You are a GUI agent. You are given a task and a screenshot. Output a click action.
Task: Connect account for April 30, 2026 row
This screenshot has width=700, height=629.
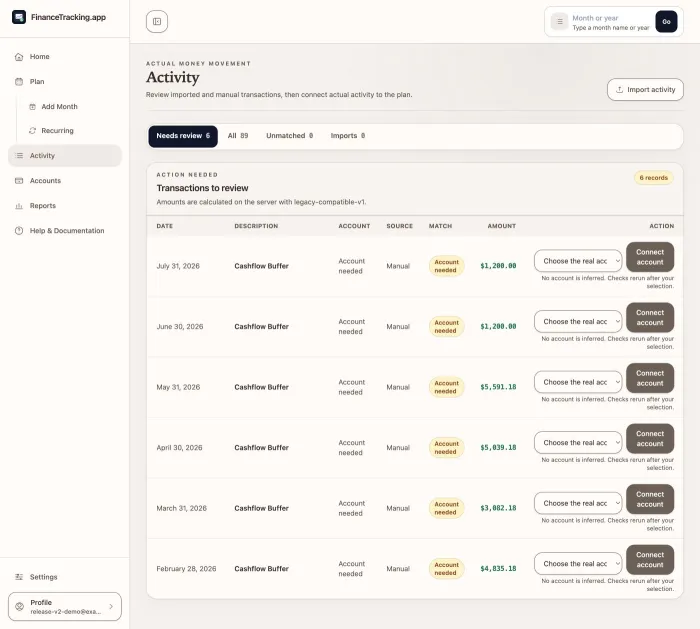650,438
